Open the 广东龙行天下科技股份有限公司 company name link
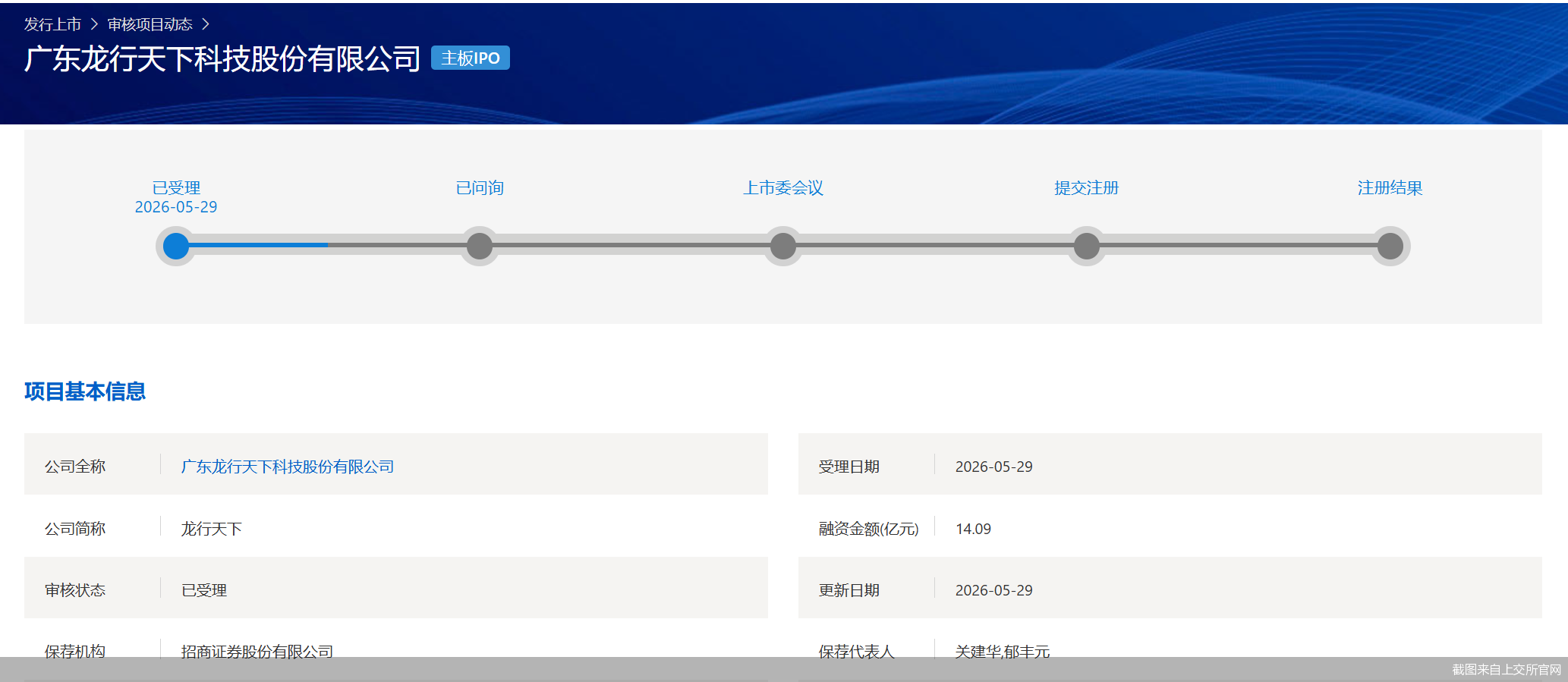Image resolution: width=1568 pixels, height=682 pixels. click(x=288, y=467)
